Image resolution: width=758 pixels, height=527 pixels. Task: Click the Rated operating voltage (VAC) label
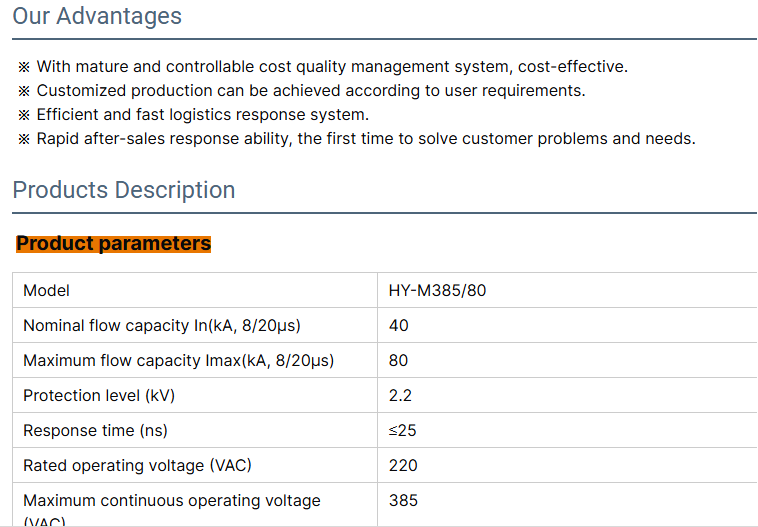pos(137,466)
